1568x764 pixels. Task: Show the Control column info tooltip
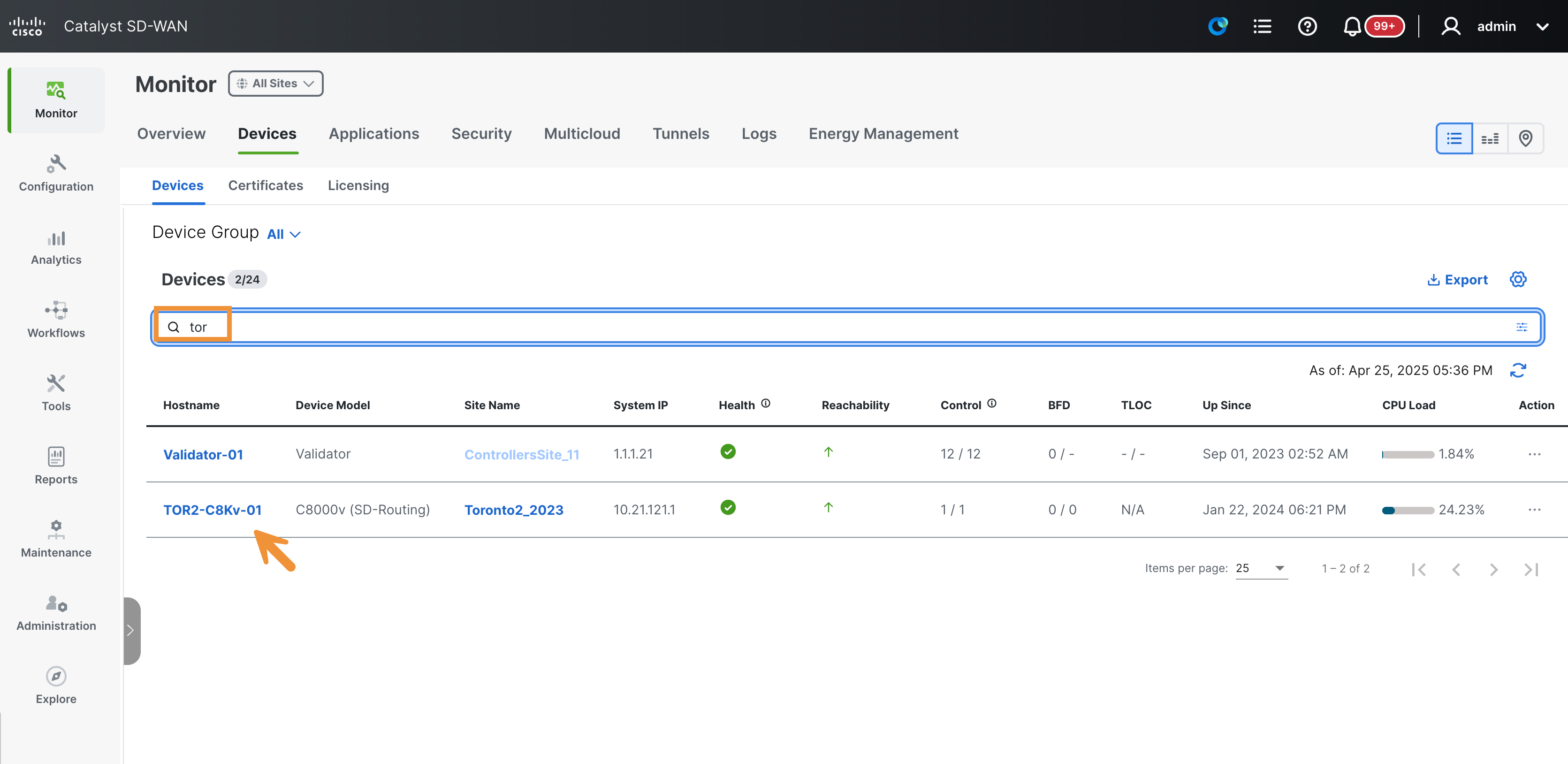[991, 403]
